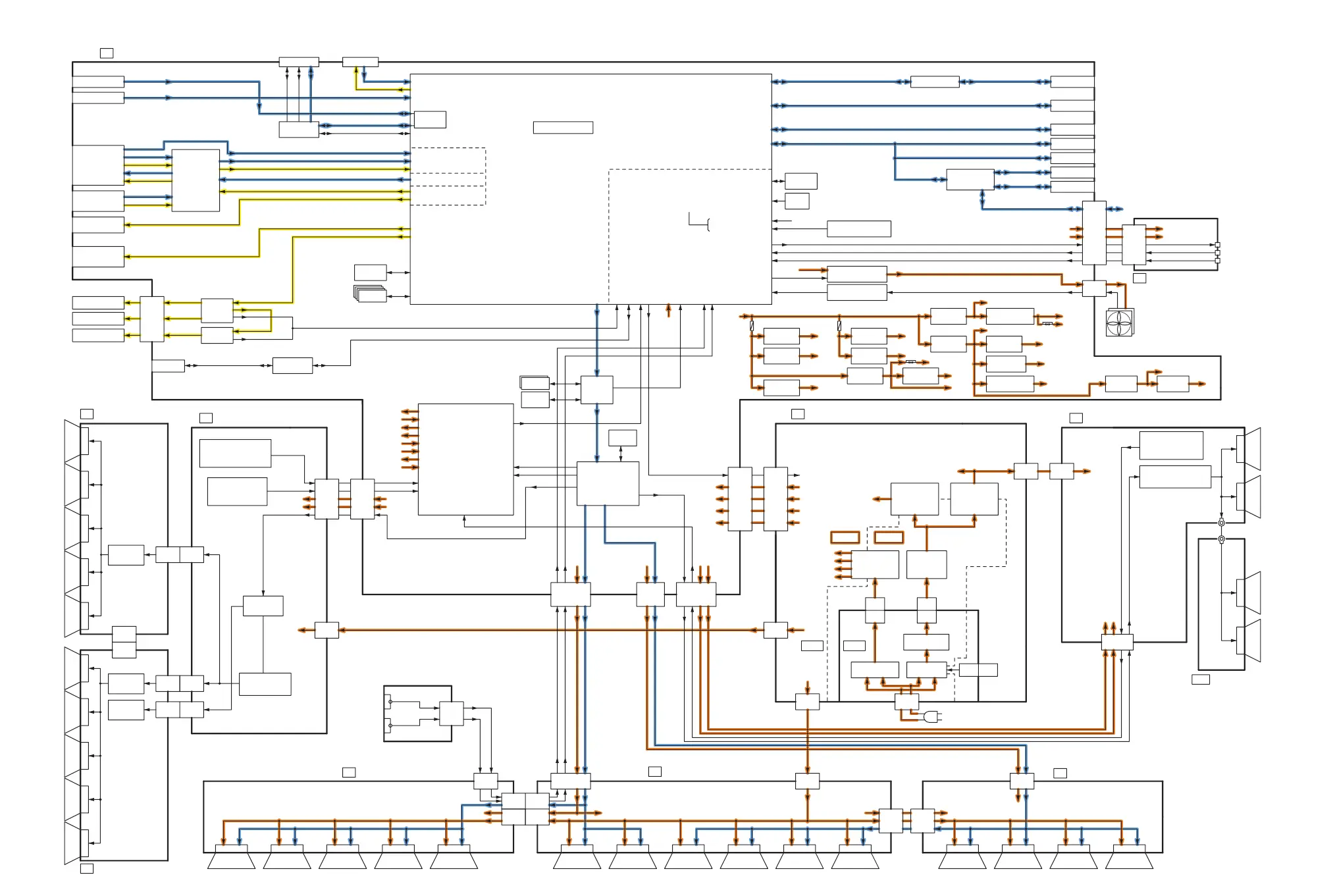Click the dashed box at main block's left edge
The image size is (1333, 896).
click(x=448, y=176)
